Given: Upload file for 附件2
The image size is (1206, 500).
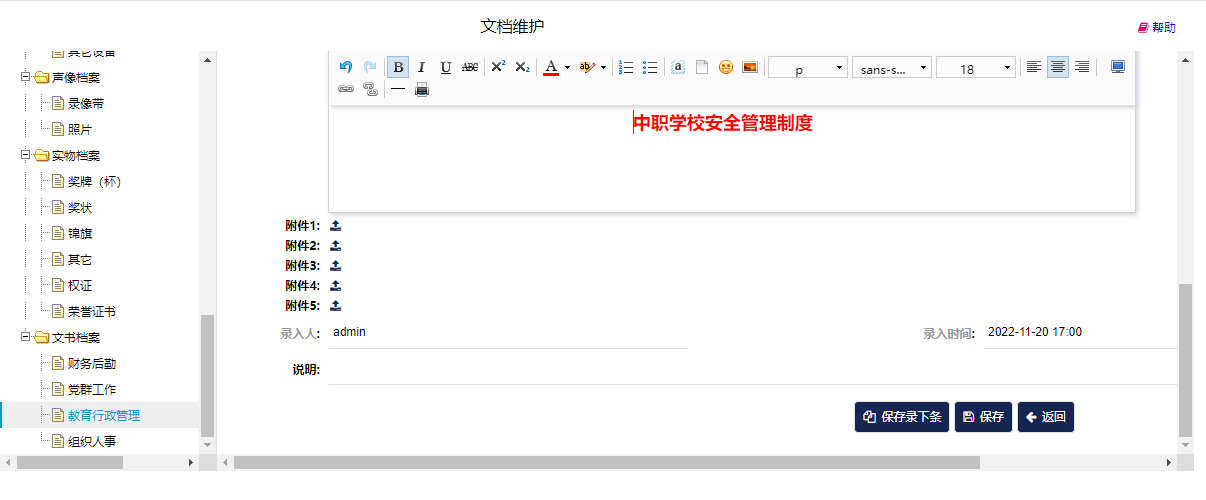Looking at the screenshot, I should 336,245.
